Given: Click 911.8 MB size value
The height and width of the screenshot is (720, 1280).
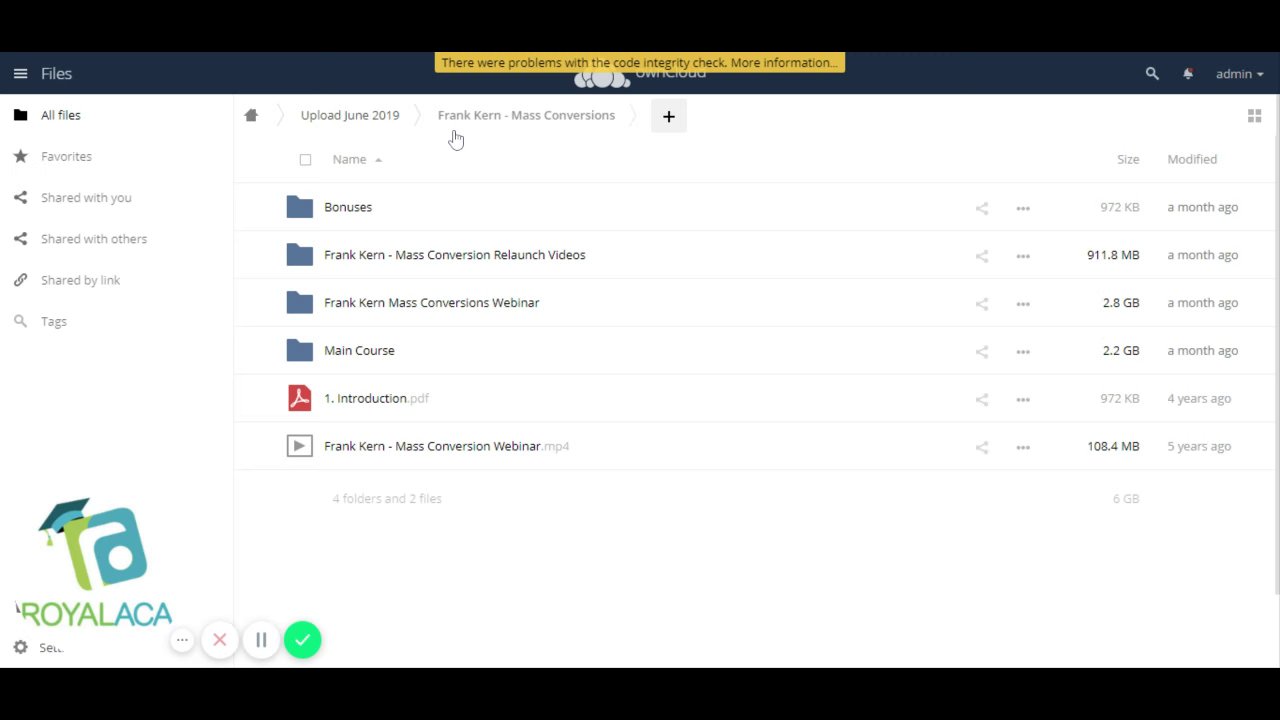Looking at the screenshot, I should coord(1113,255).
